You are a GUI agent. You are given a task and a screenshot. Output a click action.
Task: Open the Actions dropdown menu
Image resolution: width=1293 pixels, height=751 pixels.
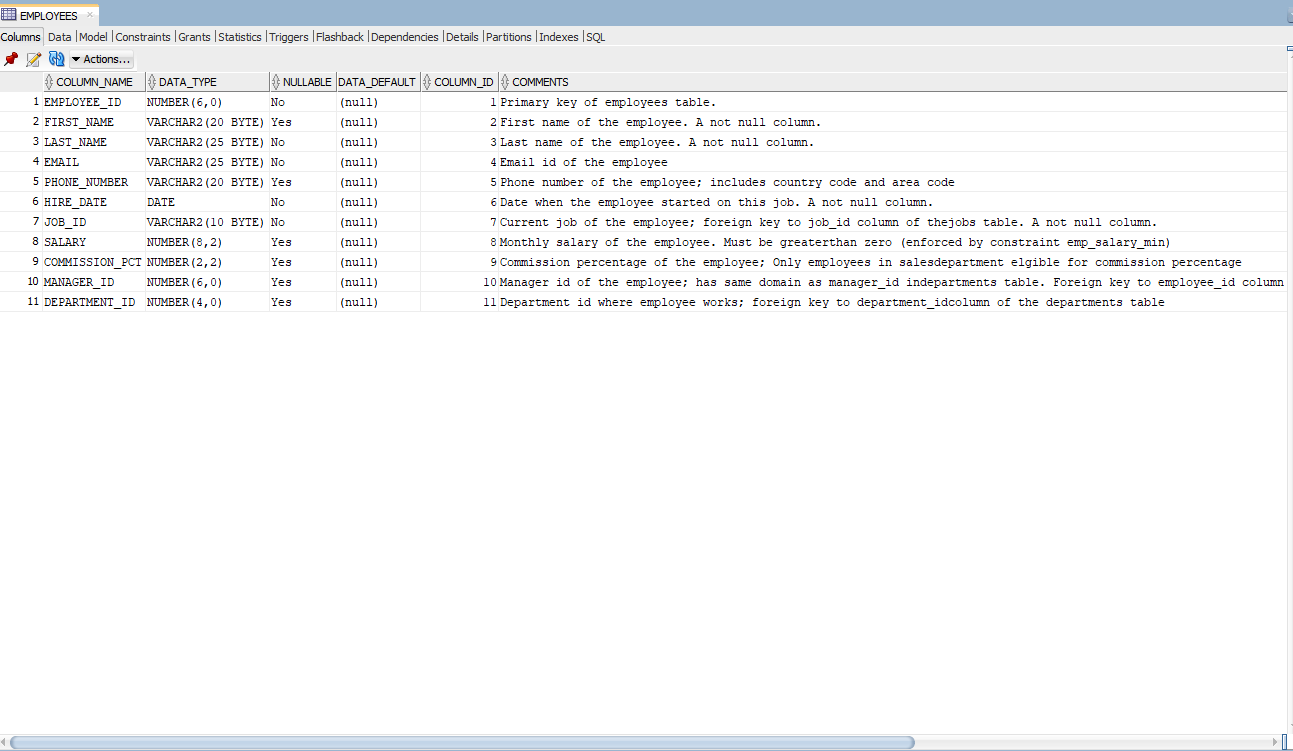point(100,59)
